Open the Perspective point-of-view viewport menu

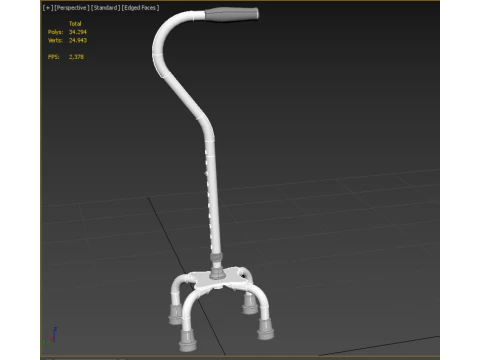[72, 8]
